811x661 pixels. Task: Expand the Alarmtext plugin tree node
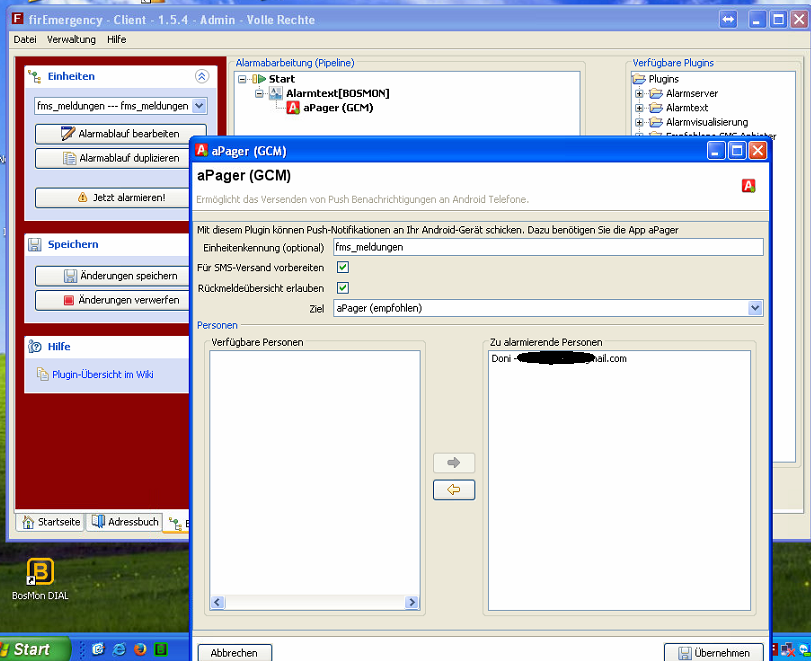(639, 108)
